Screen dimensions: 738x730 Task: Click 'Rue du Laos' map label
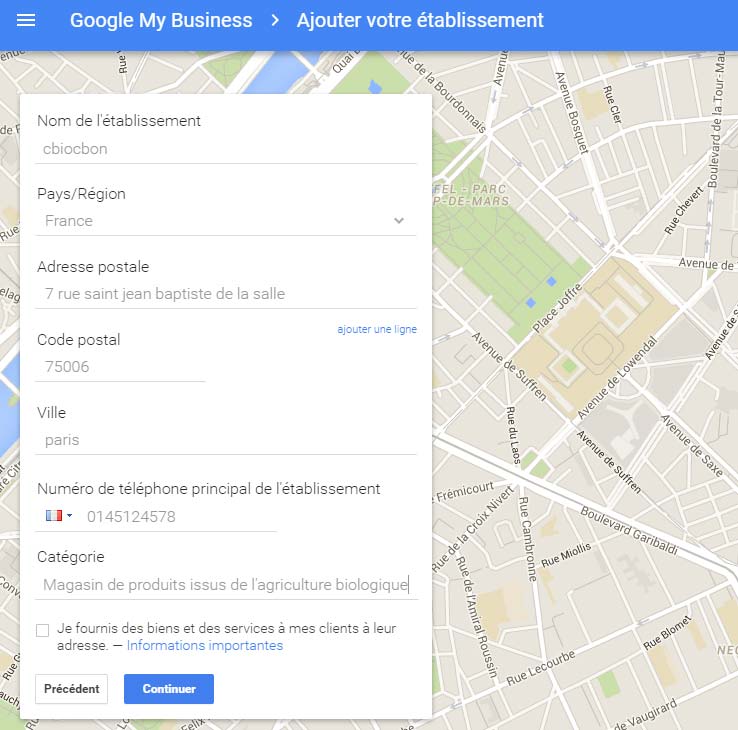(513, 435)
